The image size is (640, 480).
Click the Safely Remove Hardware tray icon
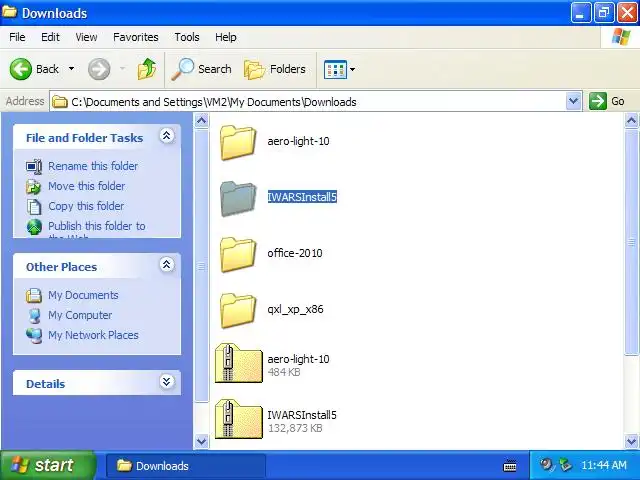[566, 464]
